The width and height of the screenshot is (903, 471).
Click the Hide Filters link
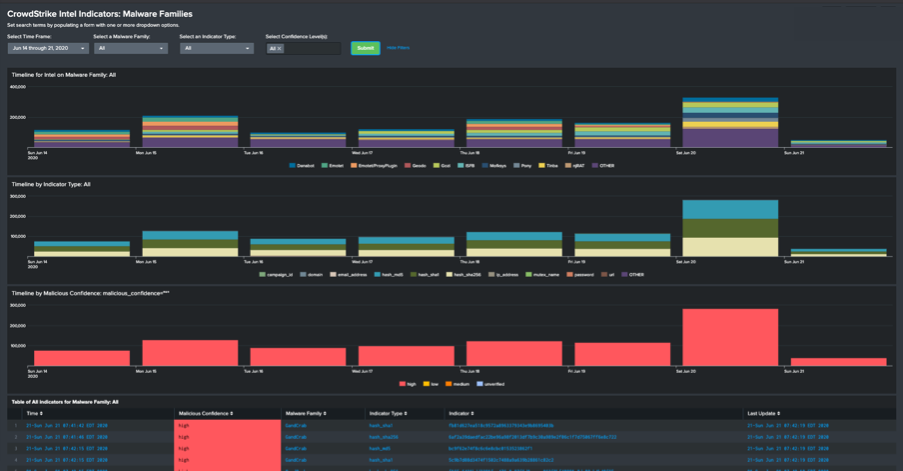(x=398, y=48)
